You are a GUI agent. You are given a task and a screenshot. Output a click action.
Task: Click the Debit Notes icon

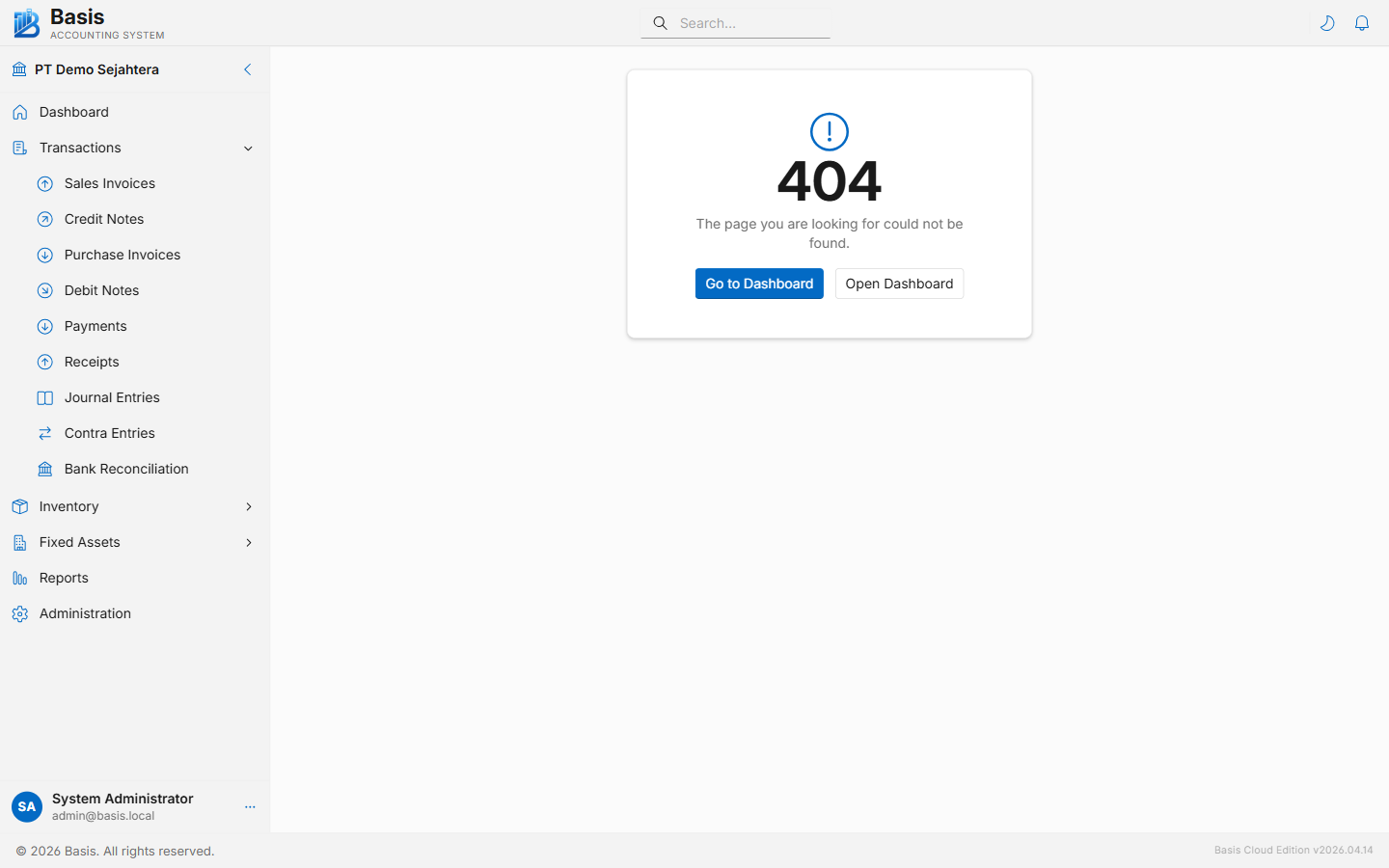(x=45, y=291)
